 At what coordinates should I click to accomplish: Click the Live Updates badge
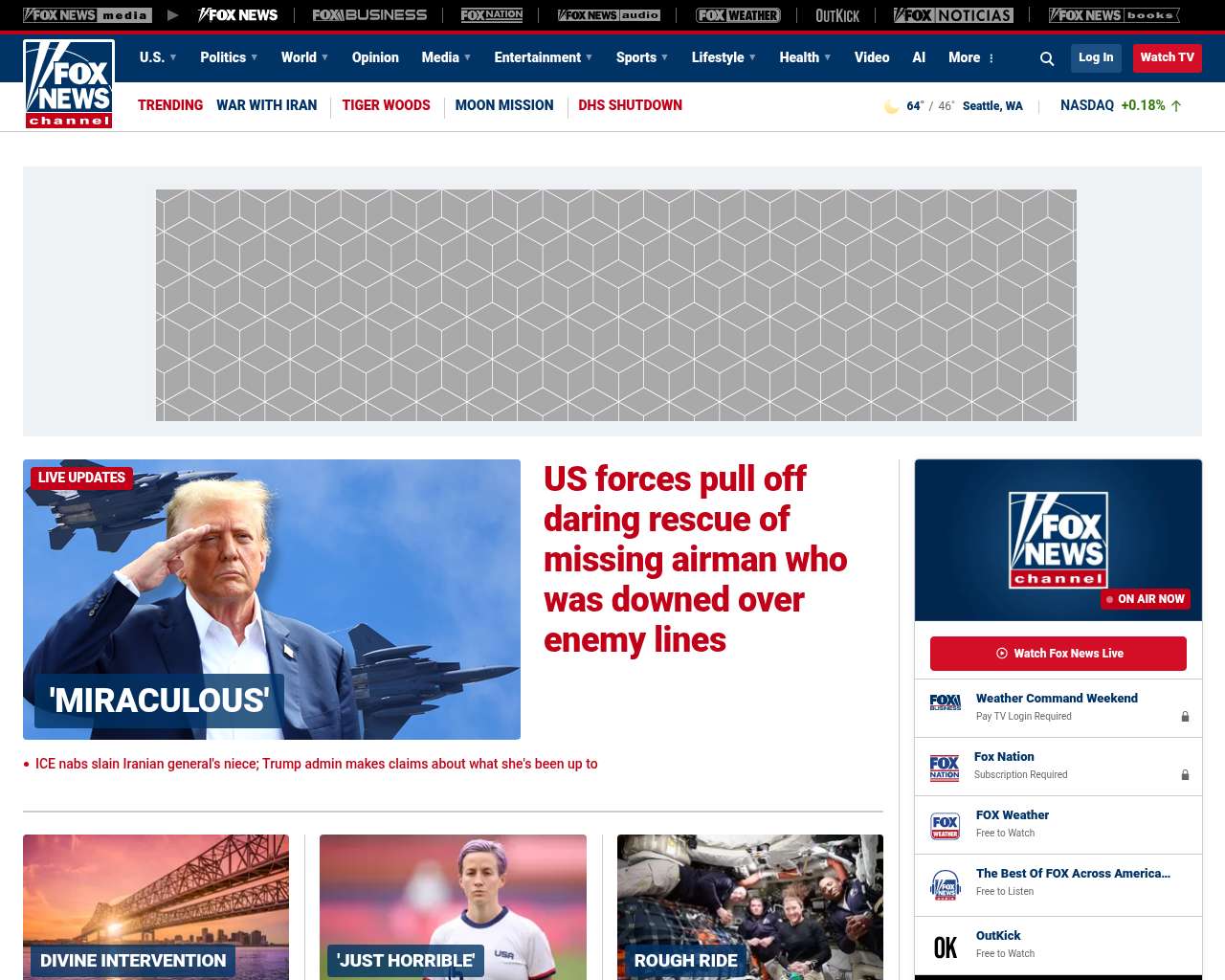(x=82, y=478)
